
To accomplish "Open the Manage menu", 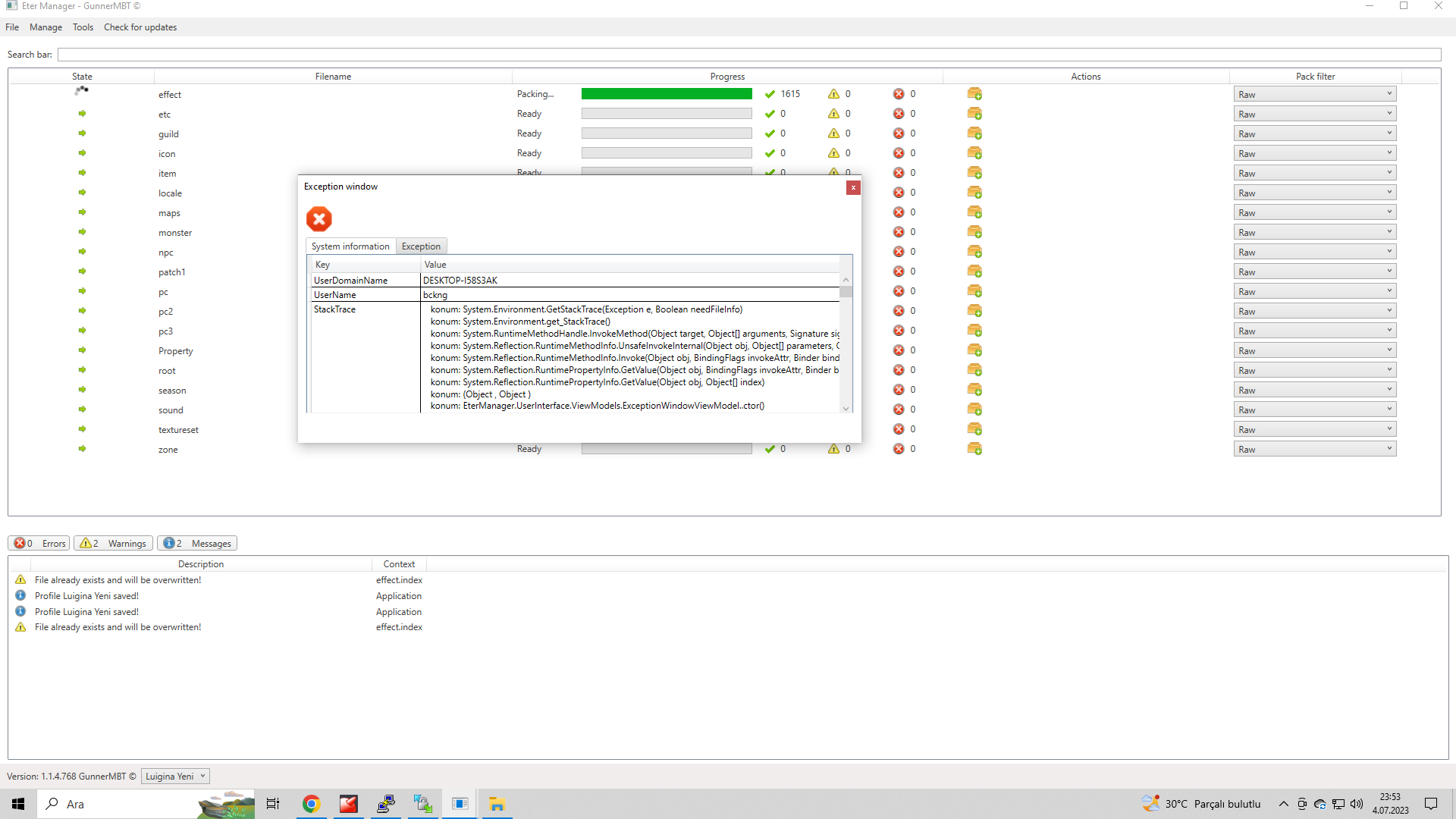I will click(x=46, y=27).
